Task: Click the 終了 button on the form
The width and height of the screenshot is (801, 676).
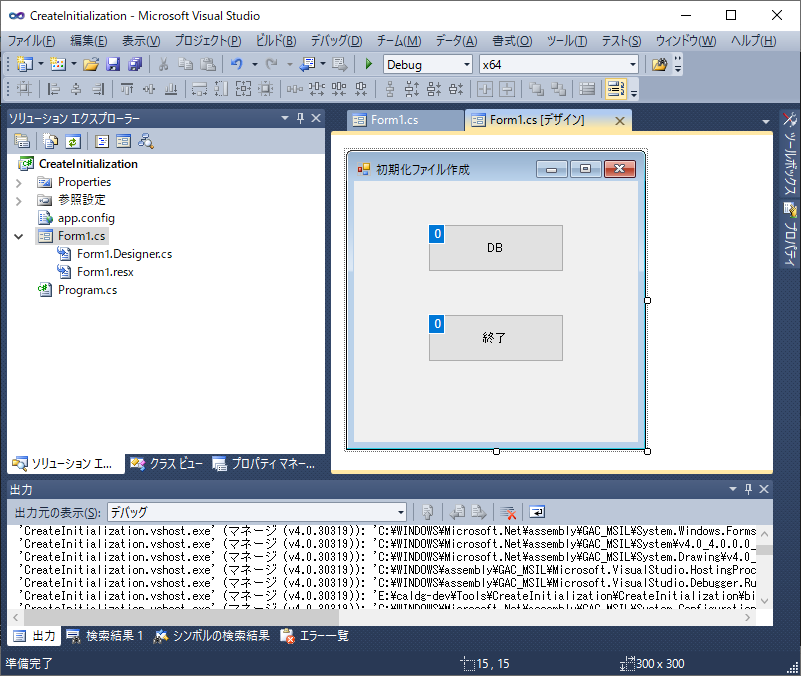Action: 496,338
